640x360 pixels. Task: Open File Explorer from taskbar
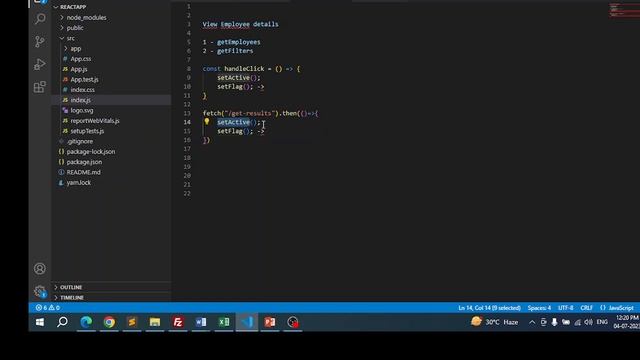coord(155,322)
